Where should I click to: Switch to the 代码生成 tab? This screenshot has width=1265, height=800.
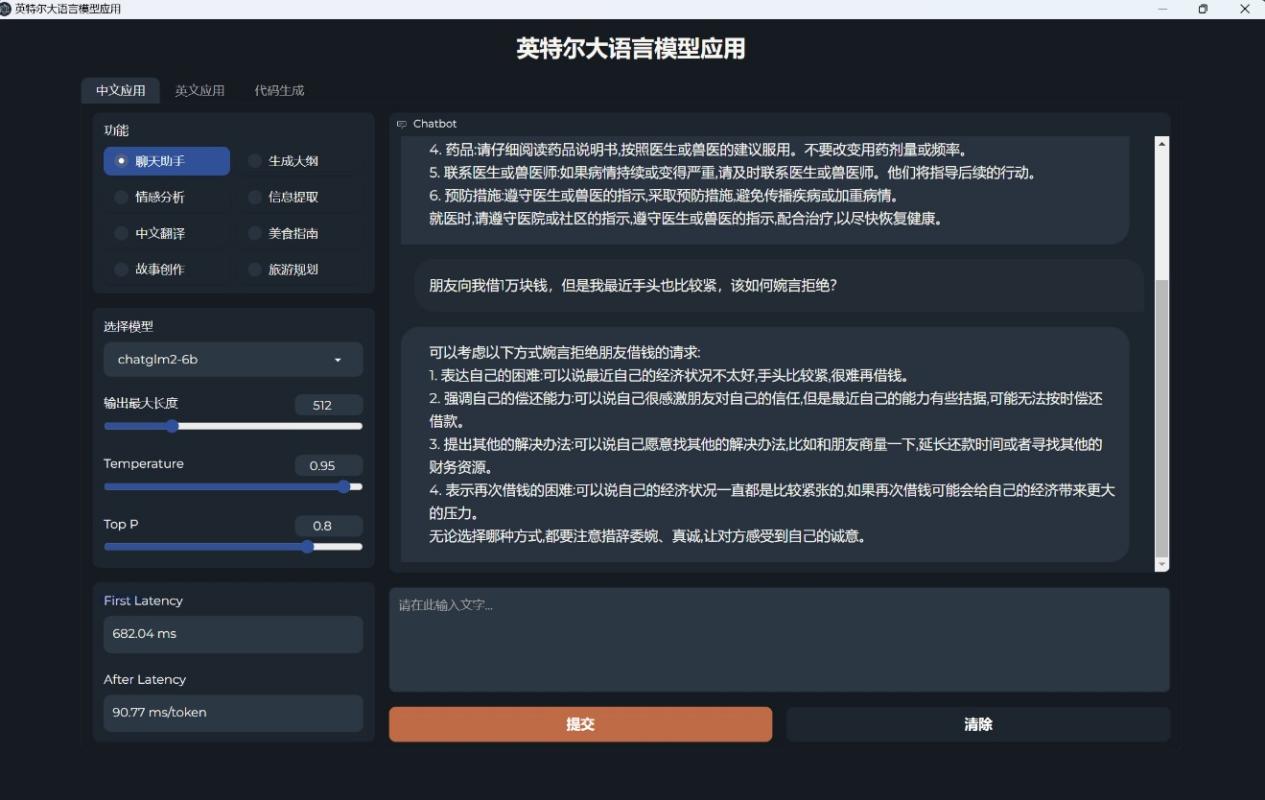279,90
